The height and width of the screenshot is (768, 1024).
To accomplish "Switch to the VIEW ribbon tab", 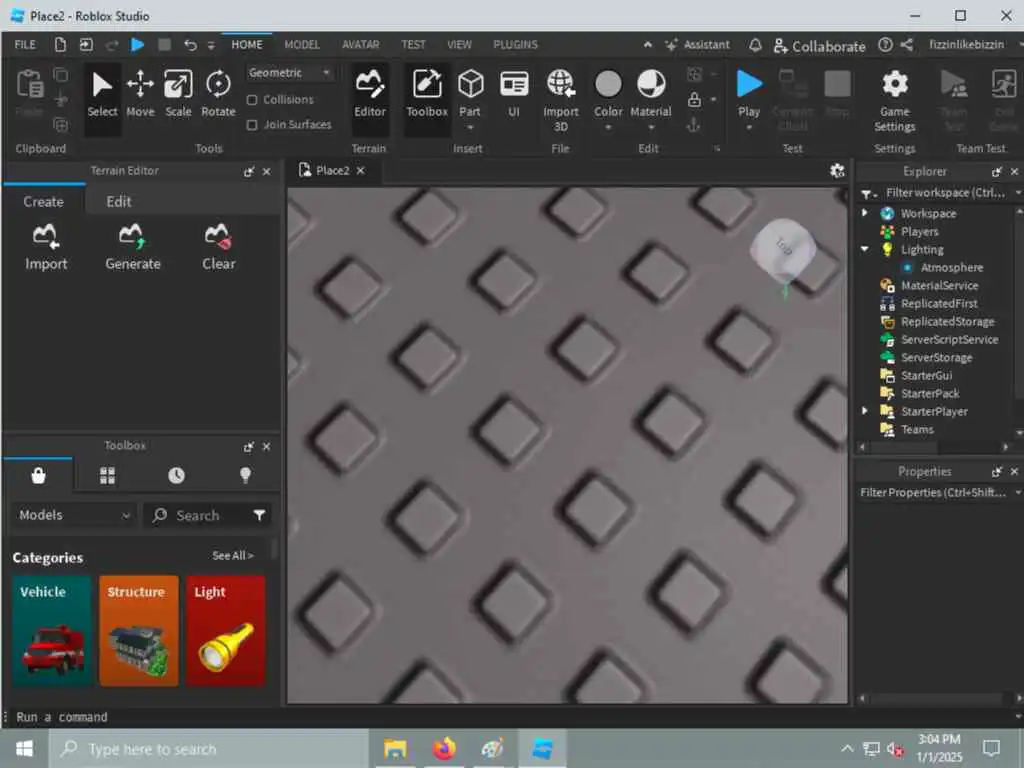I will [459, 45].
